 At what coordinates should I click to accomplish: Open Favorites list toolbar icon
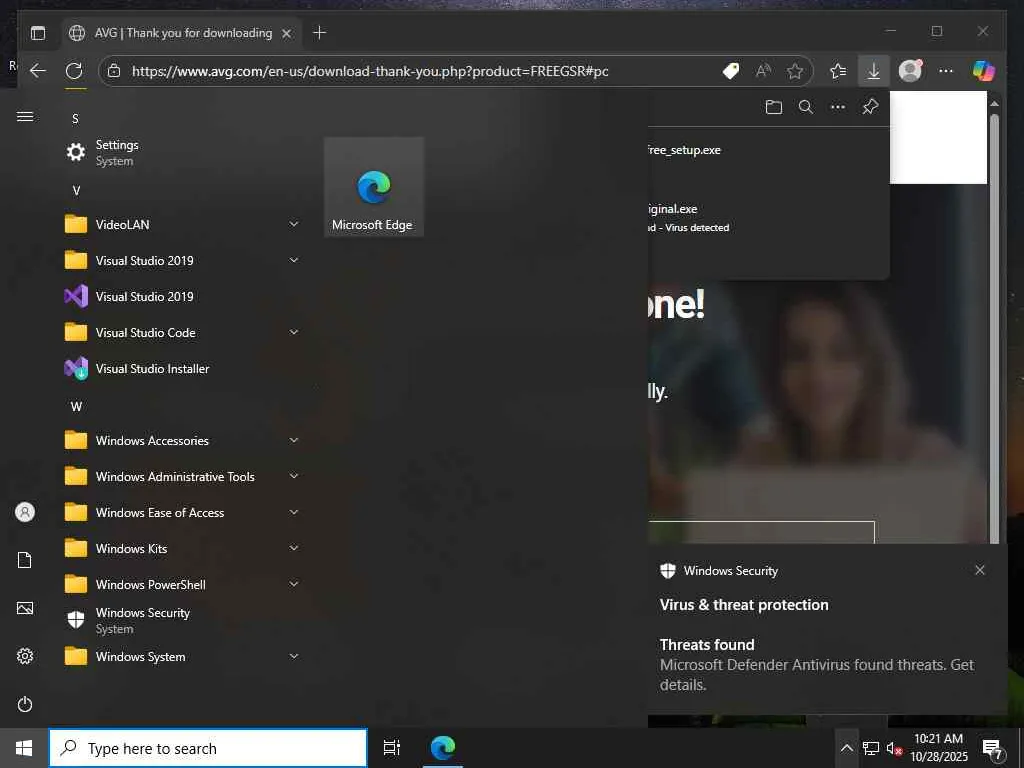[x=839, y=71]
